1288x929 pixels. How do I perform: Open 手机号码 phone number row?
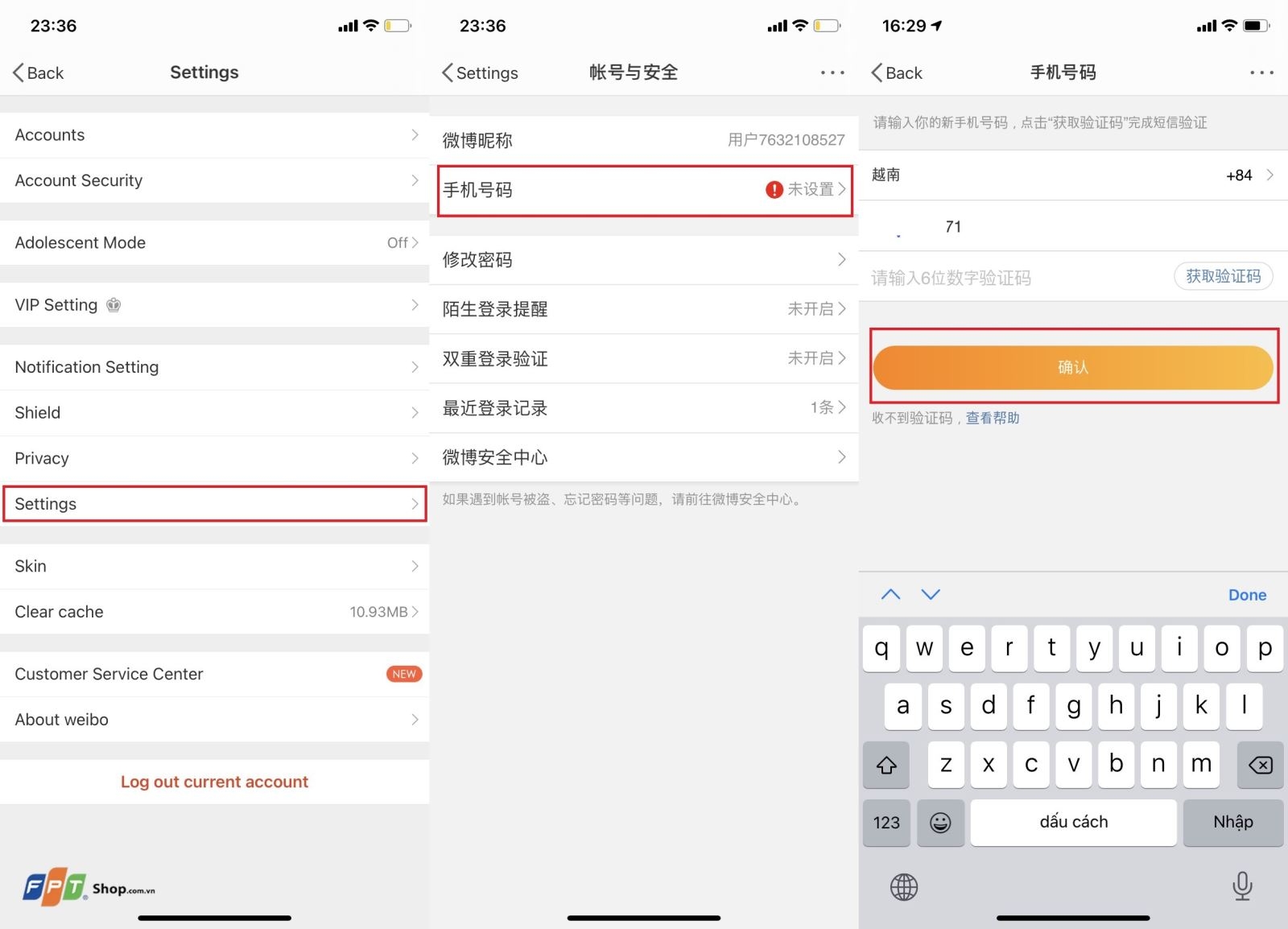644,190
